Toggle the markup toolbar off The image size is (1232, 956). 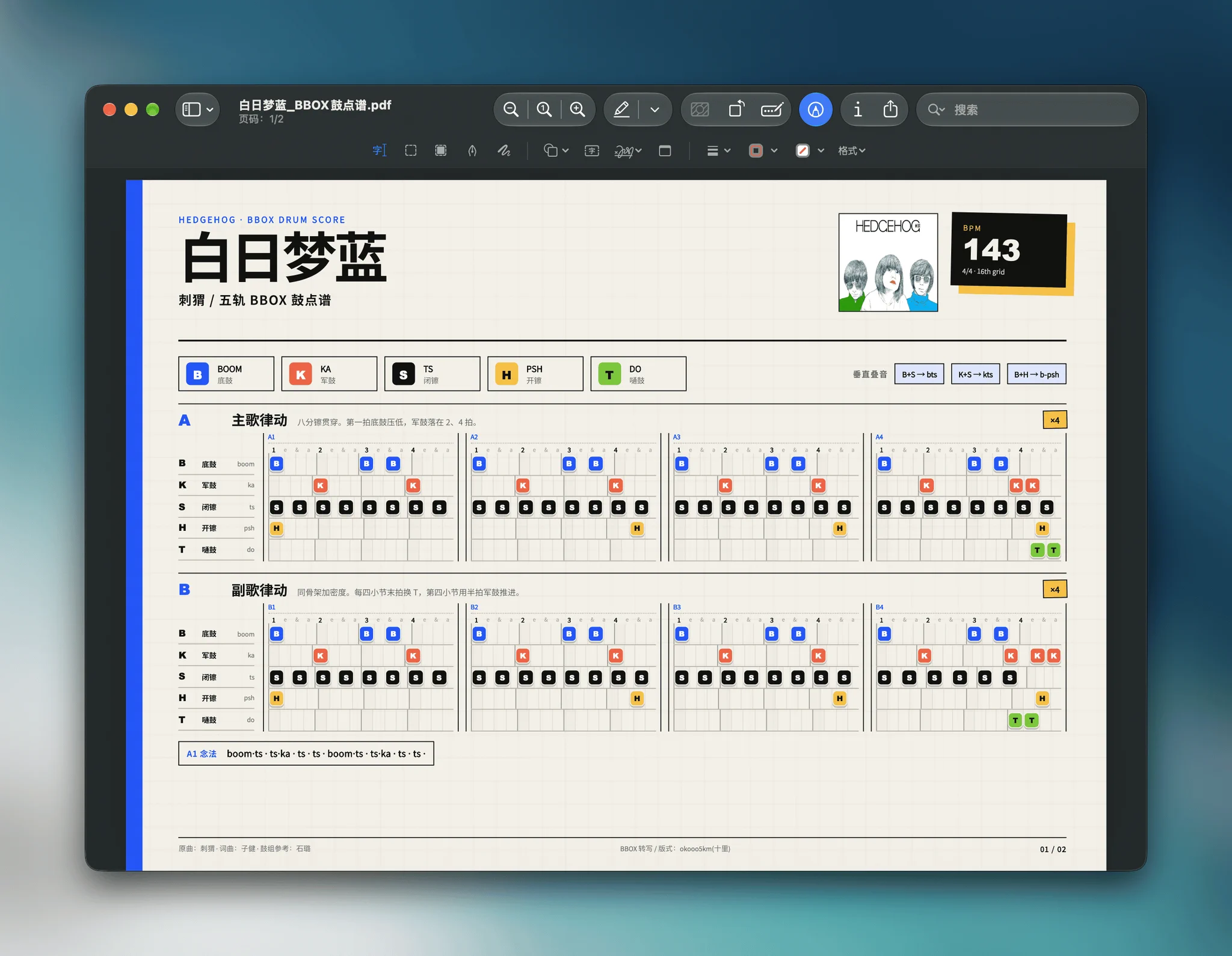click(x=816, y=109)
